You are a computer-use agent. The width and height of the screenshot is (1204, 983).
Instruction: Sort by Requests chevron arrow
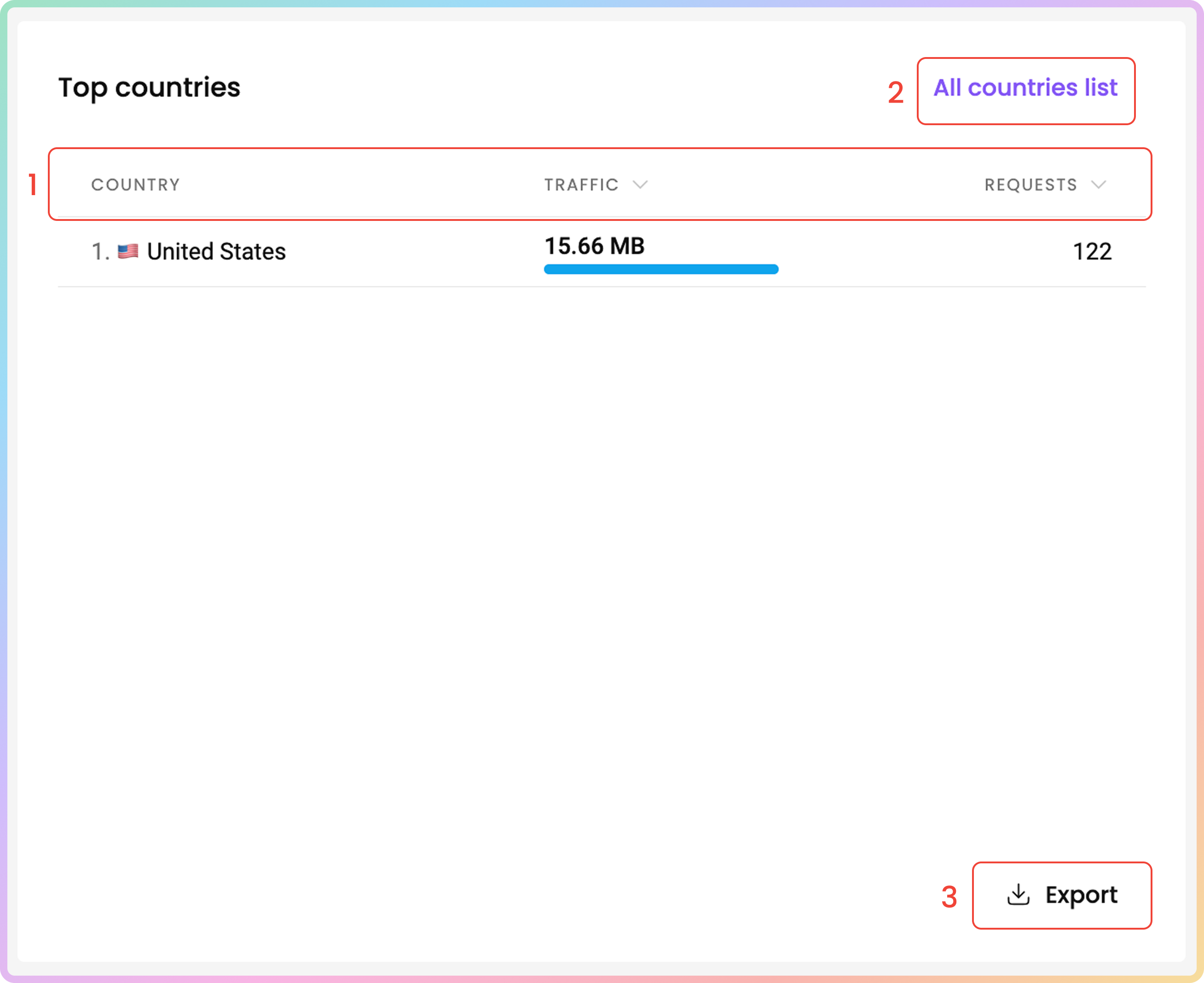[1098, 185]
